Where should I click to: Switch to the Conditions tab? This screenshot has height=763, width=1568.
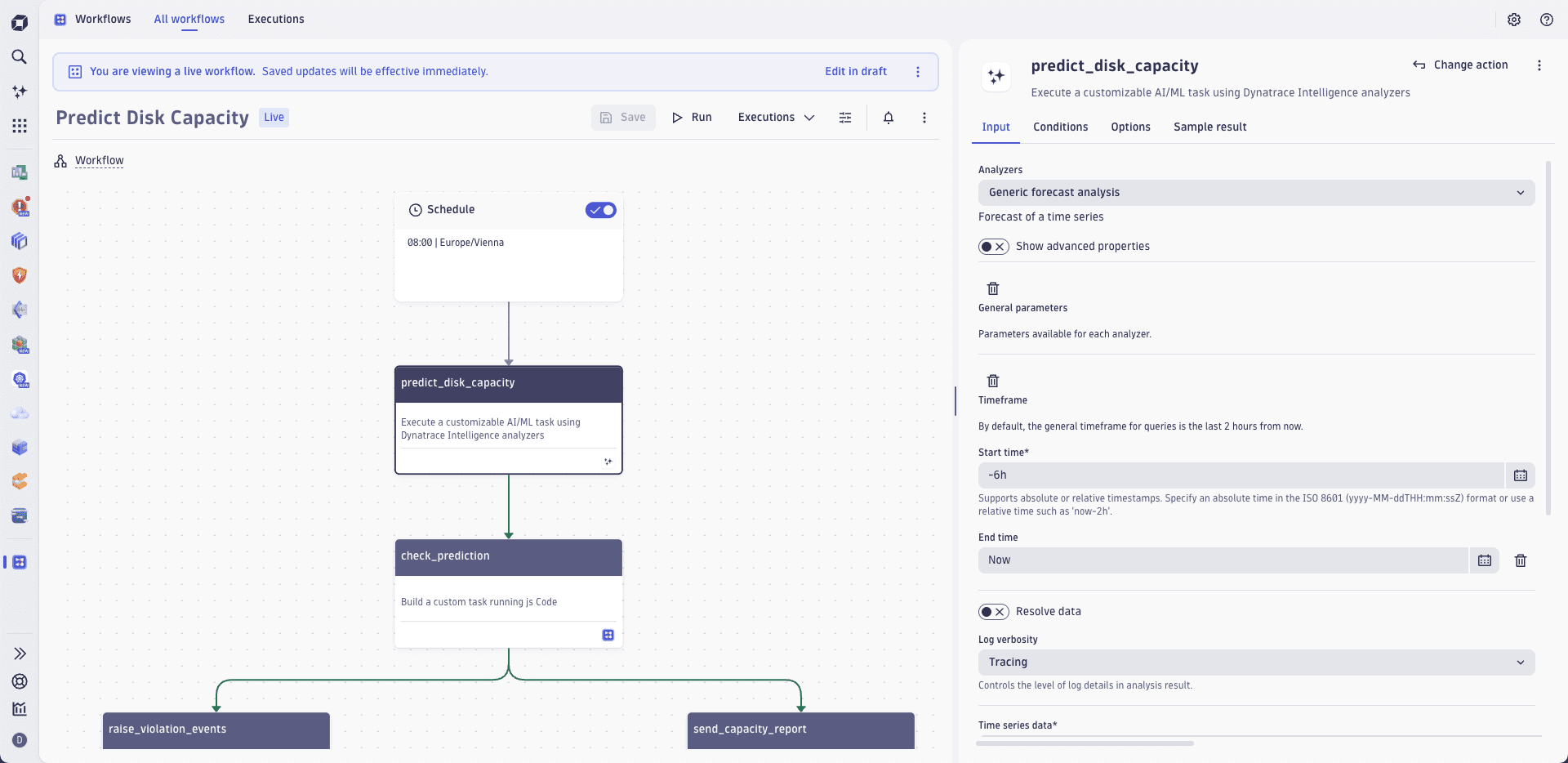click(1061, 127)
